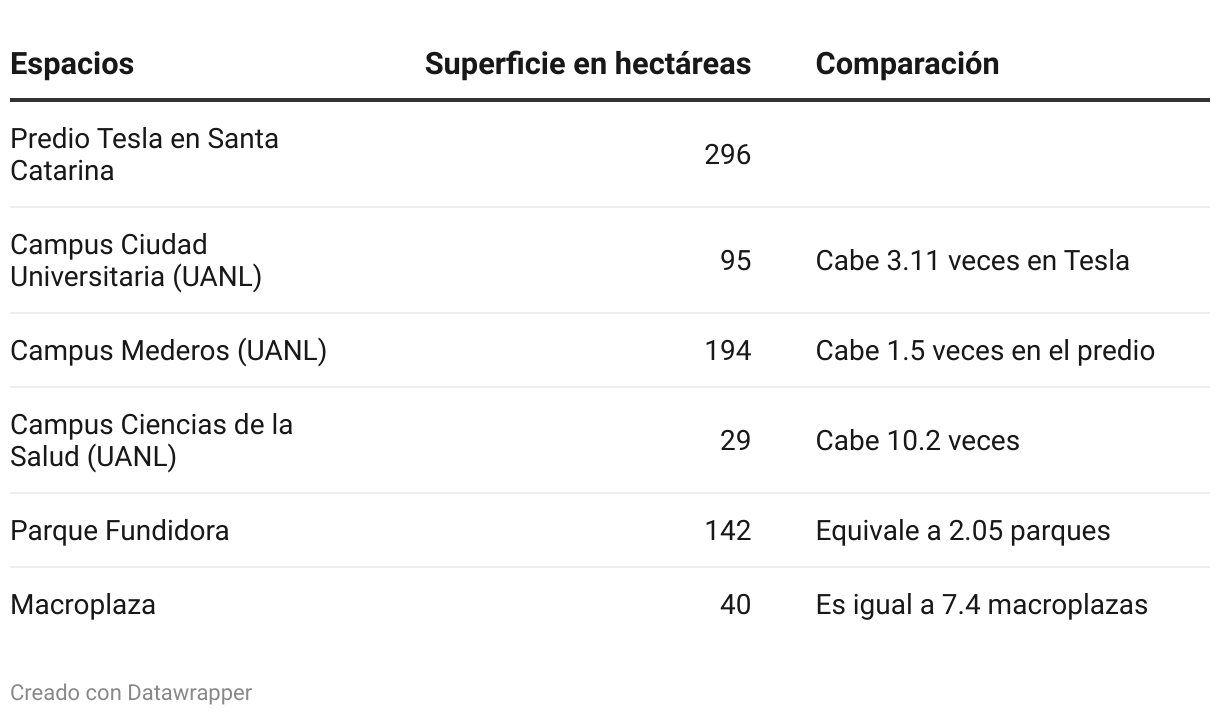Click text Cabe 3.11 veces en Tesla
This screenshot has width=1220, height=716.
972,260
